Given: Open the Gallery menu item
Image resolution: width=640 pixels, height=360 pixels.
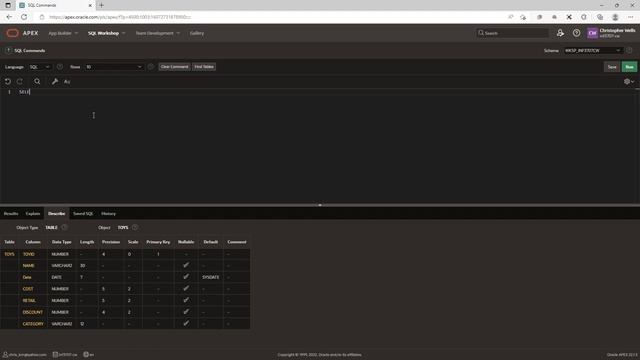Looking at the screenshot, I should click(x=197, y=33).
